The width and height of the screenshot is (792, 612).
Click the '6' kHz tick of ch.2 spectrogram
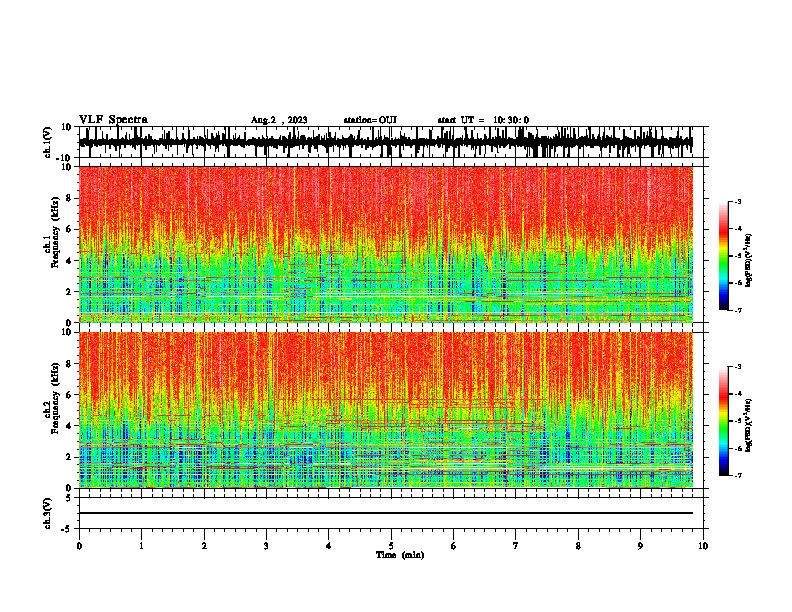(x=69, y=395)
